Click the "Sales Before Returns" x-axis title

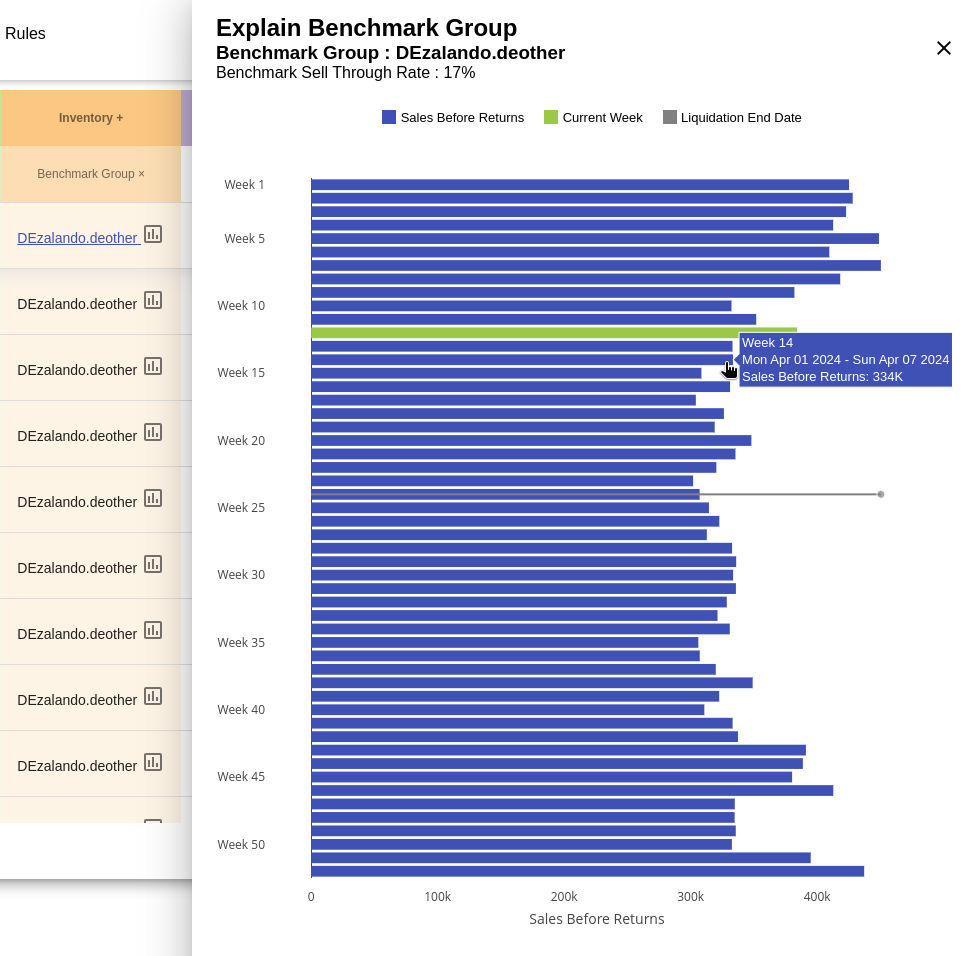597,919
